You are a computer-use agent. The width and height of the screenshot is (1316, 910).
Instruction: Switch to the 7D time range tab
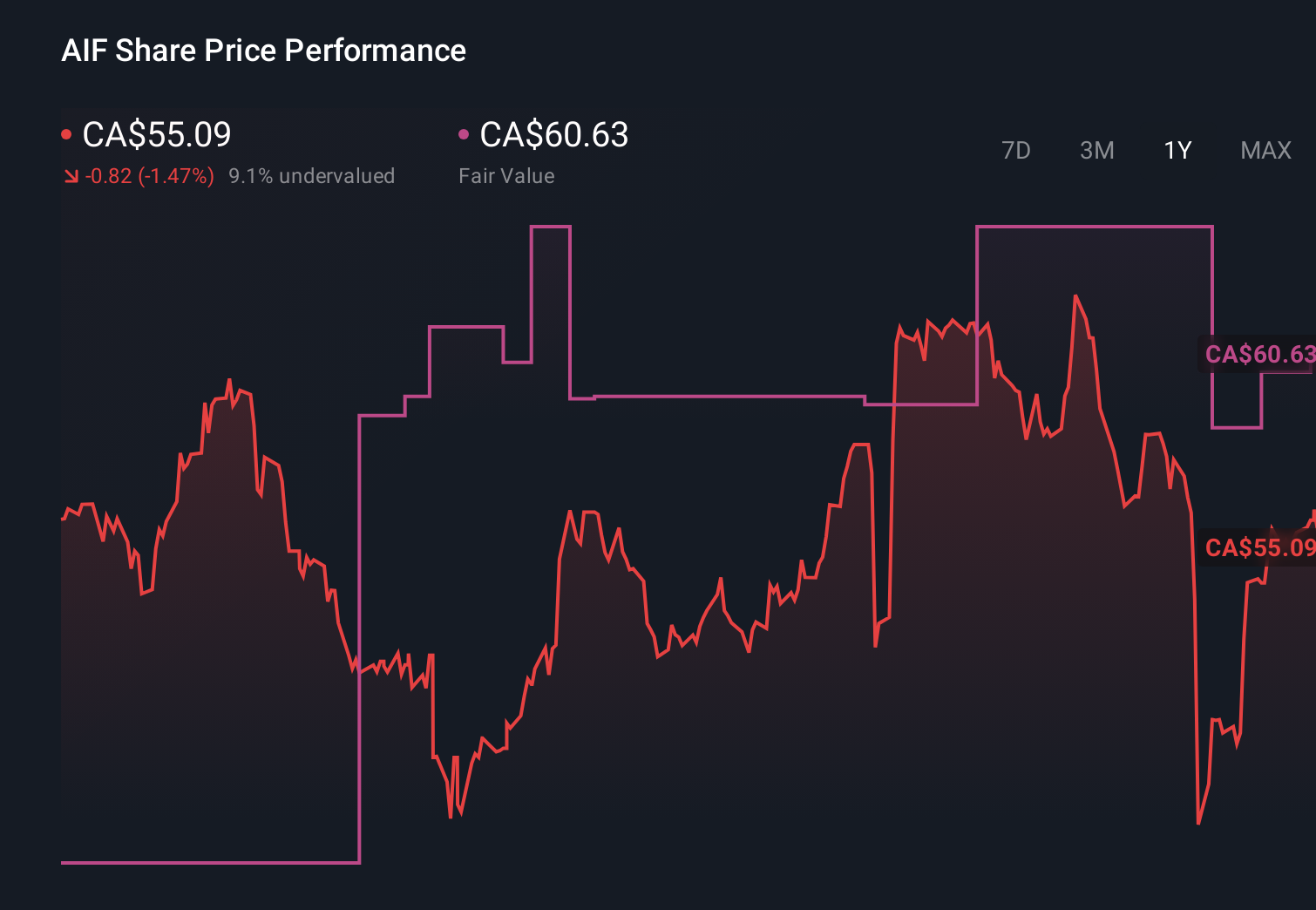[1016, 150]
